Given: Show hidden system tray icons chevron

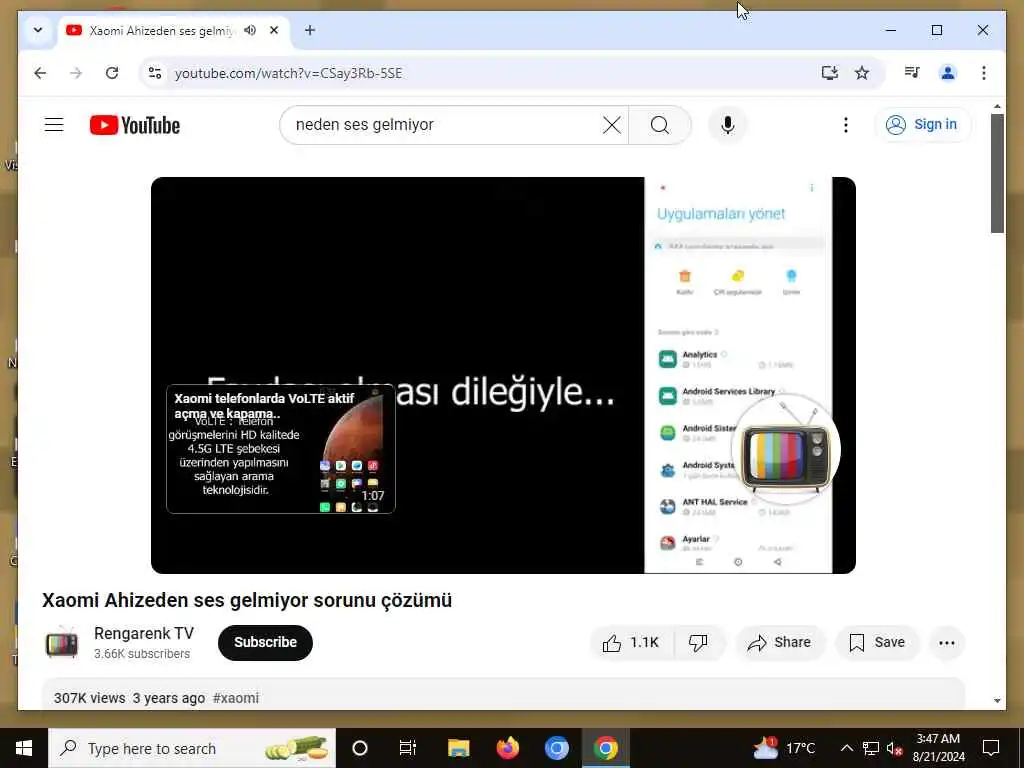Looking at the screenshot, I should (x=846, y=748).
